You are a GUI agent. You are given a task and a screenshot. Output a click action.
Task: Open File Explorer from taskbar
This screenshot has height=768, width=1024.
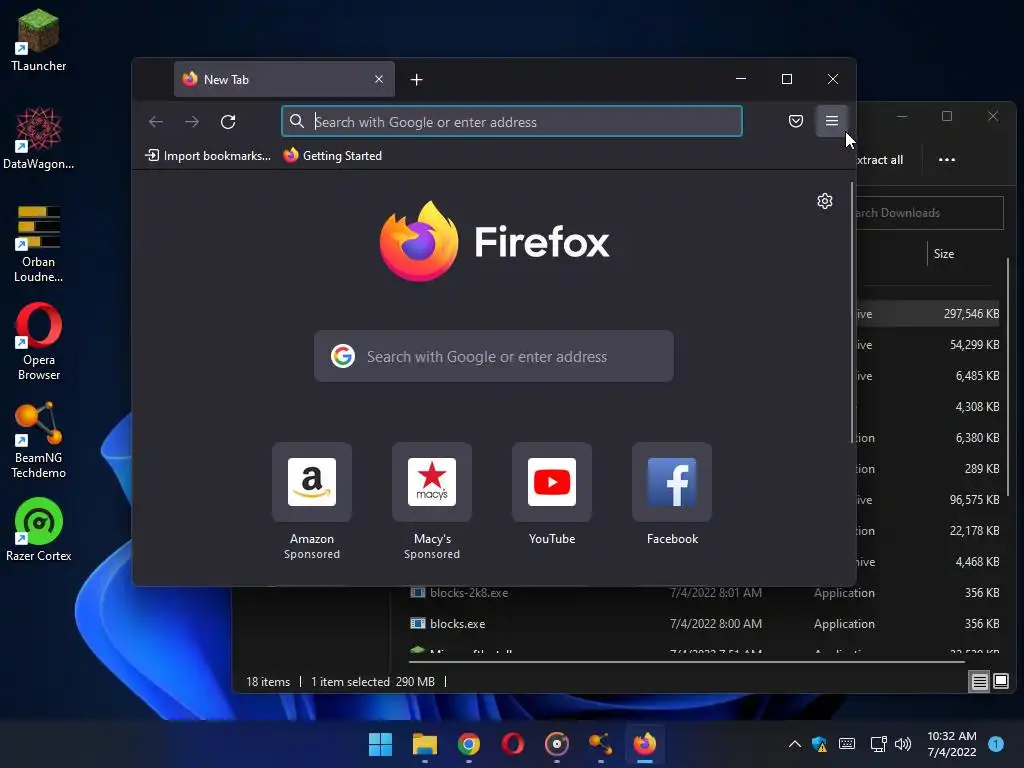click(x=424, y=744)
